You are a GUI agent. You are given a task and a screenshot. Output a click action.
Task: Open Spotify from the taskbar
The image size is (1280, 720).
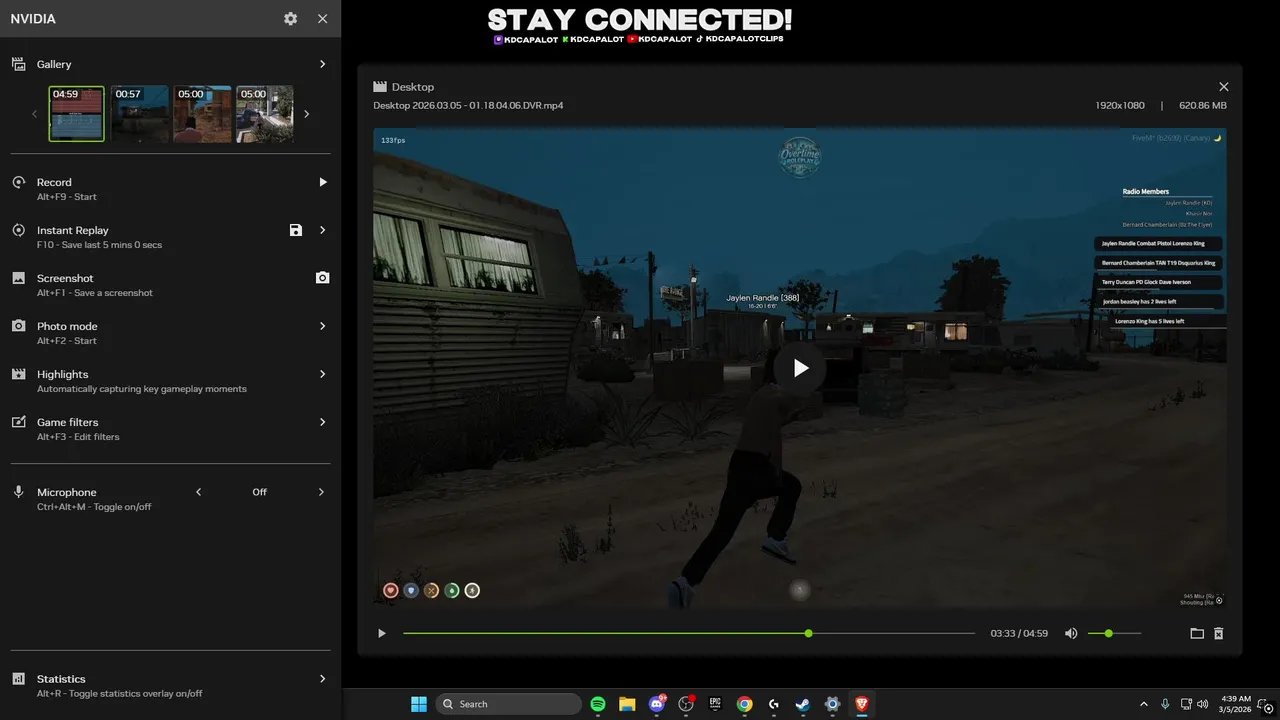click(x=598, y=704)
